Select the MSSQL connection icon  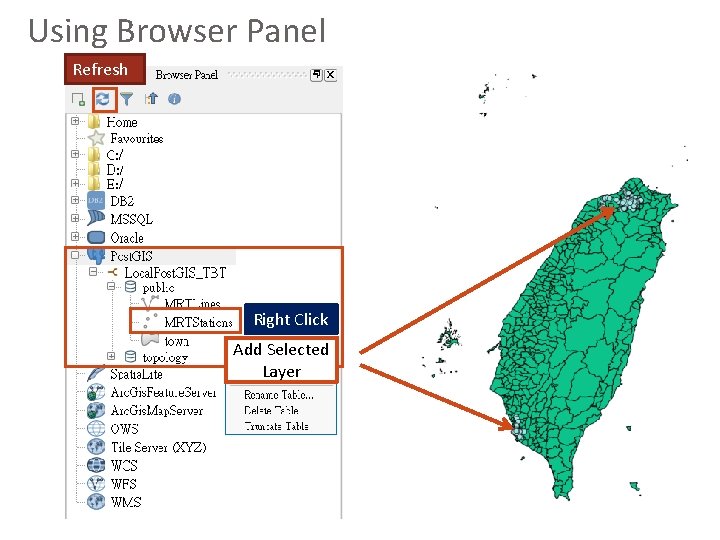click(x=96, y=219)
